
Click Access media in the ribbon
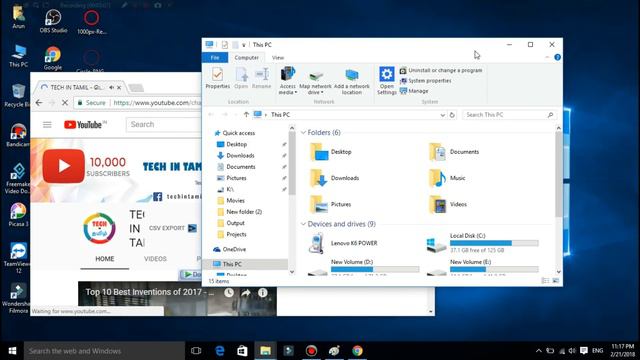(287, 80)
